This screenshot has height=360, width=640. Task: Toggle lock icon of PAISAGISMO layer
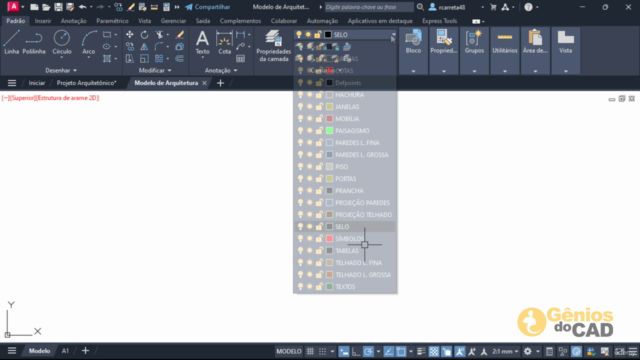pos(319,131)
